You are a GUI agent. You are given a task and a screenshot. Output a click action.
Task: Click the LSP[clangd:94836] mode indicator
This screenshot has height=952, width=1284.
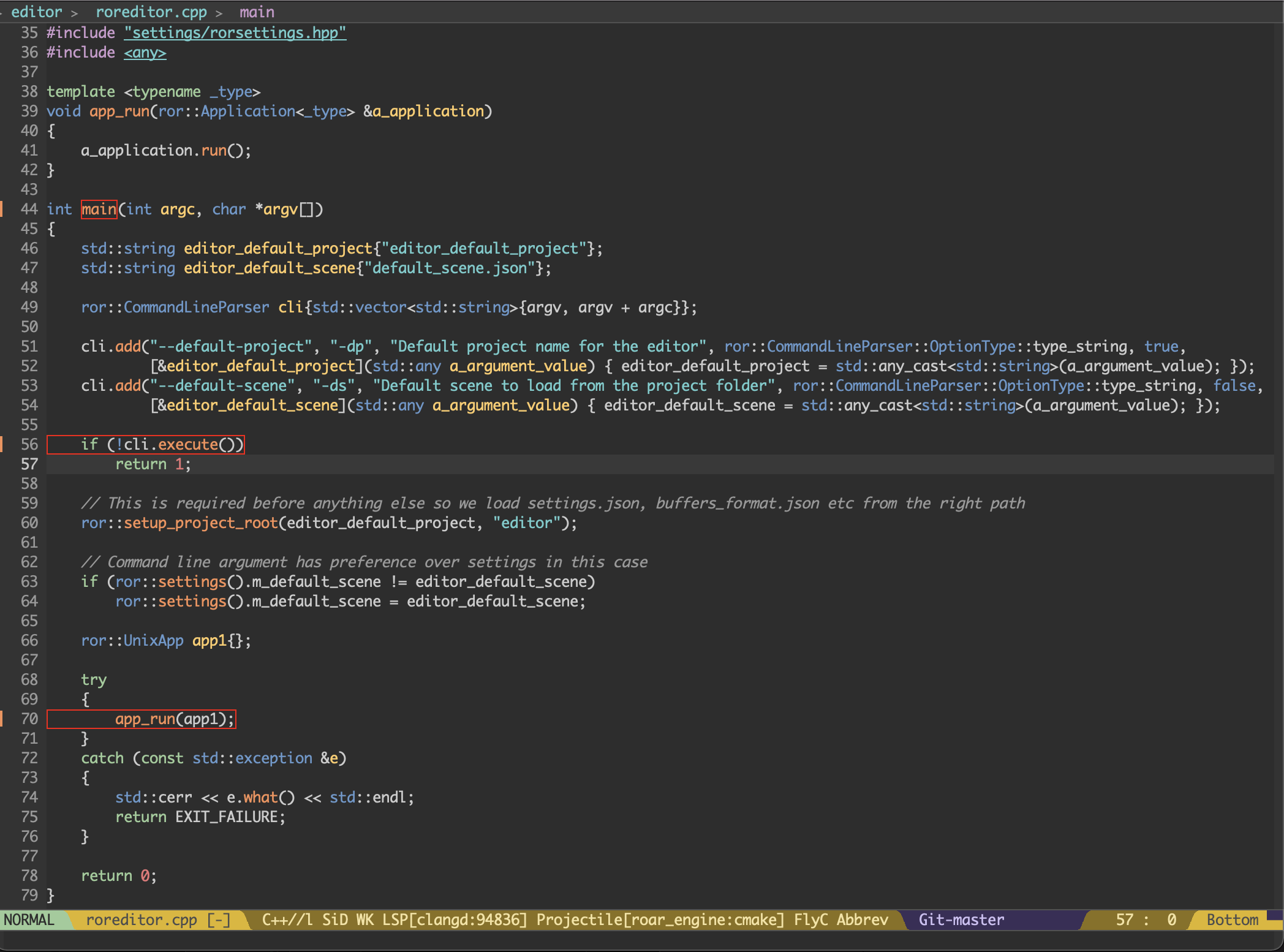(x=455, y=920)
